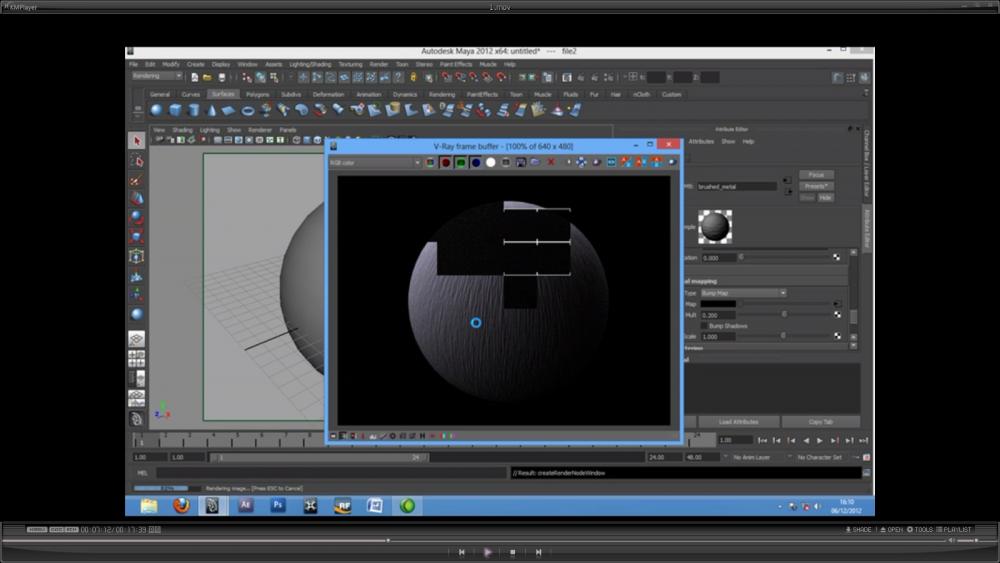Click the Open Scene folder icon
The image size is (1000, 563).
[x=207, y=77]
